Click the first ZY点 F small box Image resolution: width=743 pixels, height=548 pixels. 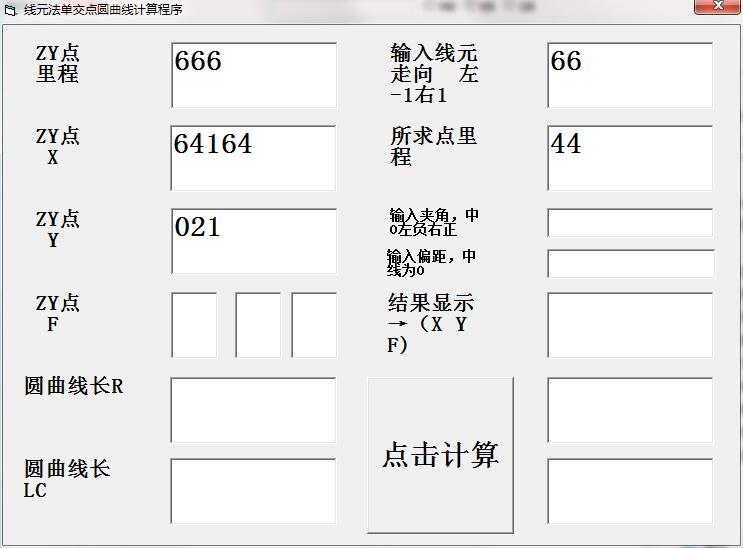click(194, 325)
